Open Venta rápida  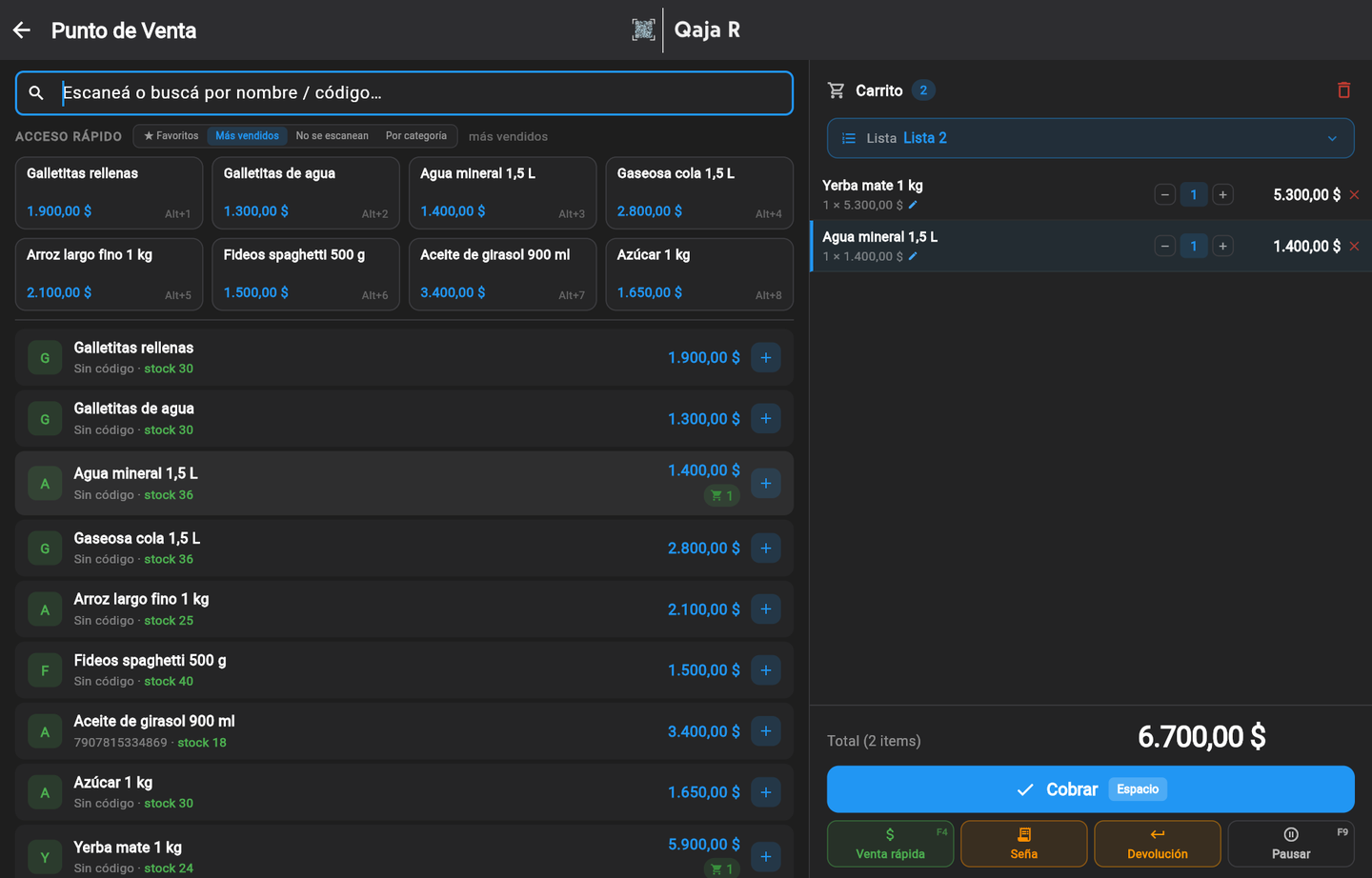[890, 844]
